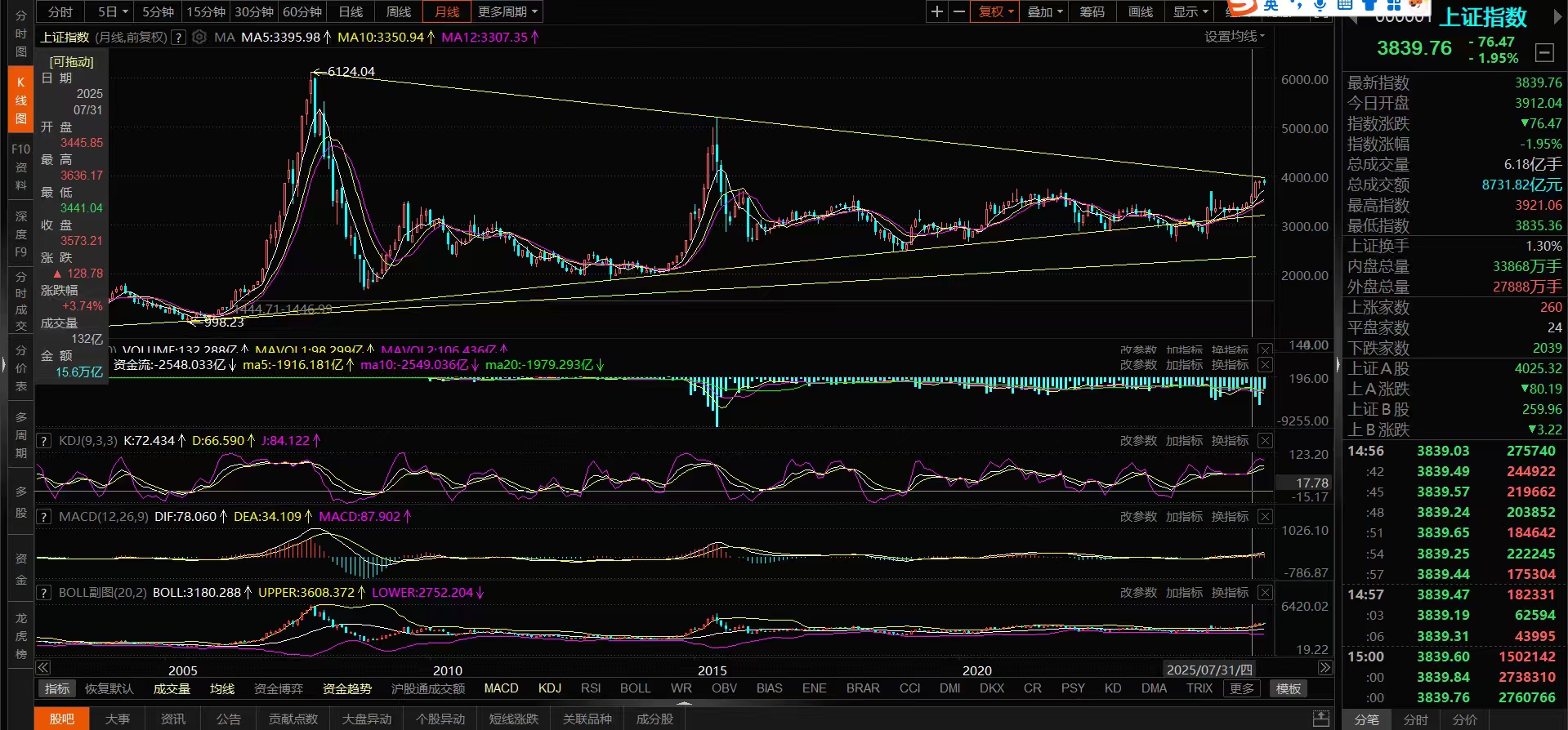Select the 股吧 bottom tab
Viewport: 1568px width, 730px height.
pyautogui.click(x=61, y=719)
